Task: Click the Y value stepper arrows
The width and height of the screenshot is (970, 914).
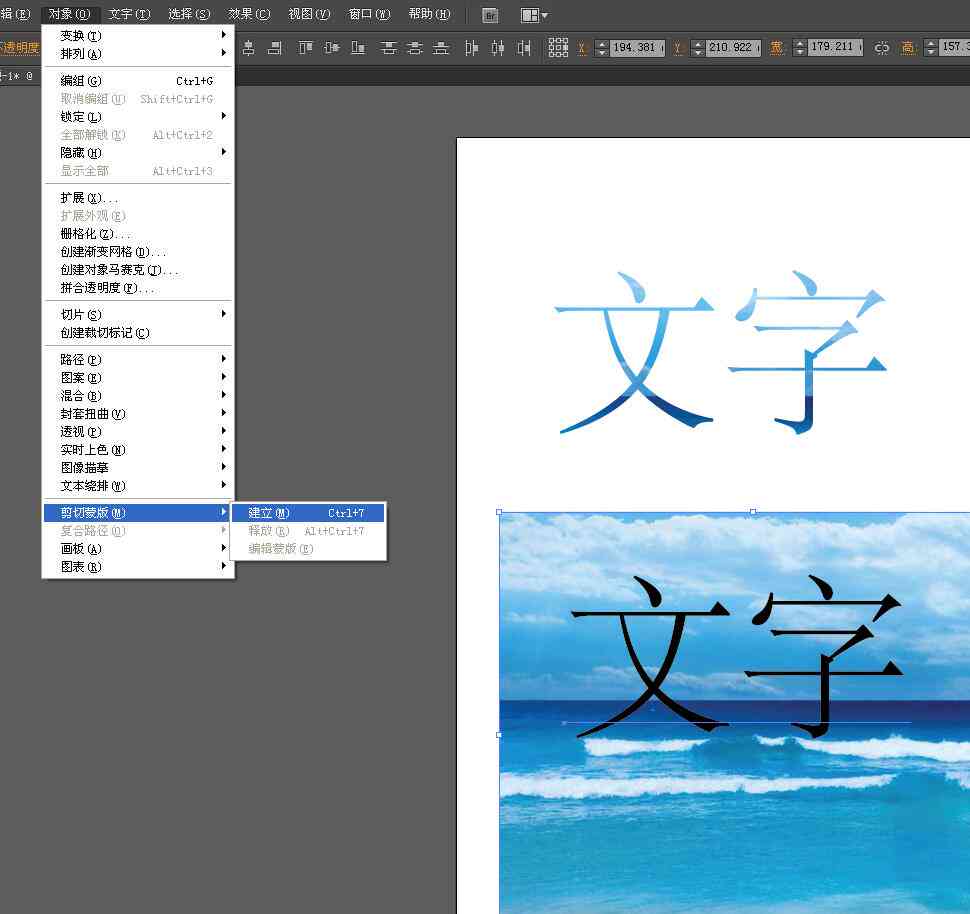Action: 698,48
